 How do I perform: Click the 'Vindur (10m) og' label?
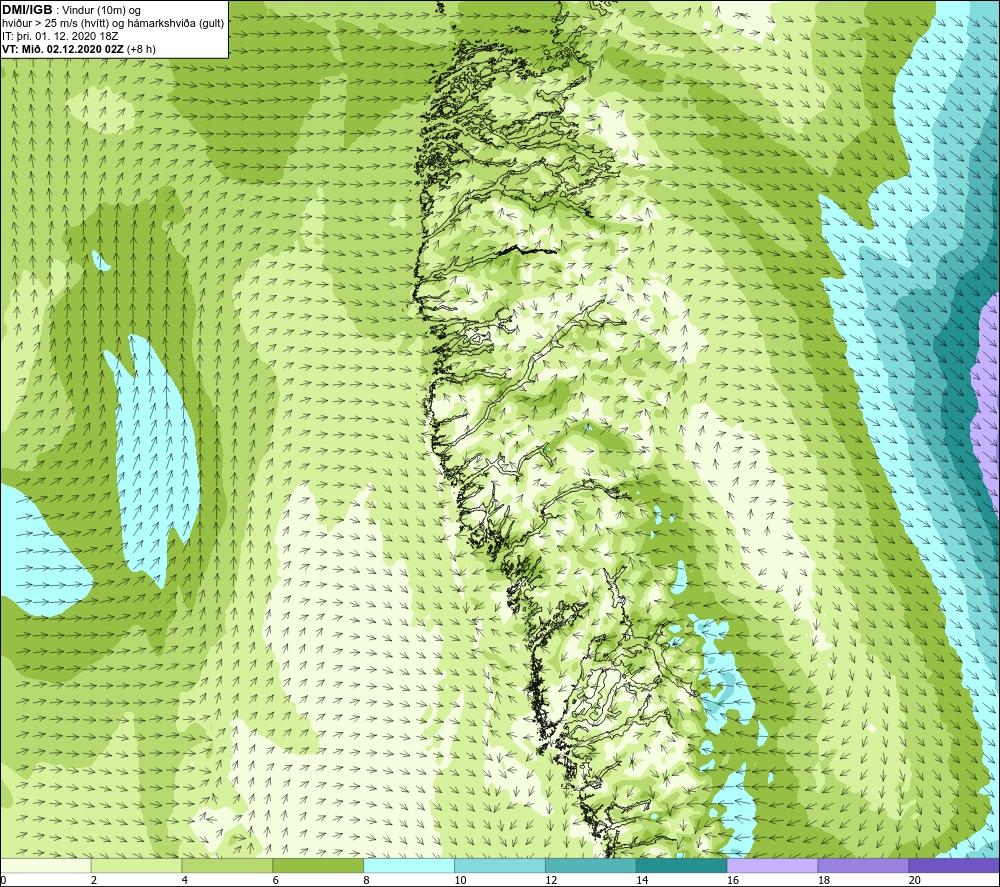(x=101, y=11)
